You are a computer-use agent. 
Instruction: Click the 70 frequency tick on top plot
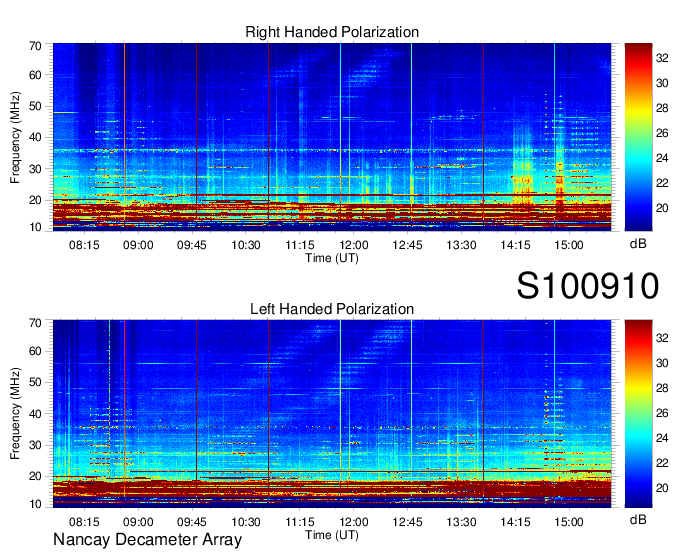pyautogui.click(x=35, y=46)
